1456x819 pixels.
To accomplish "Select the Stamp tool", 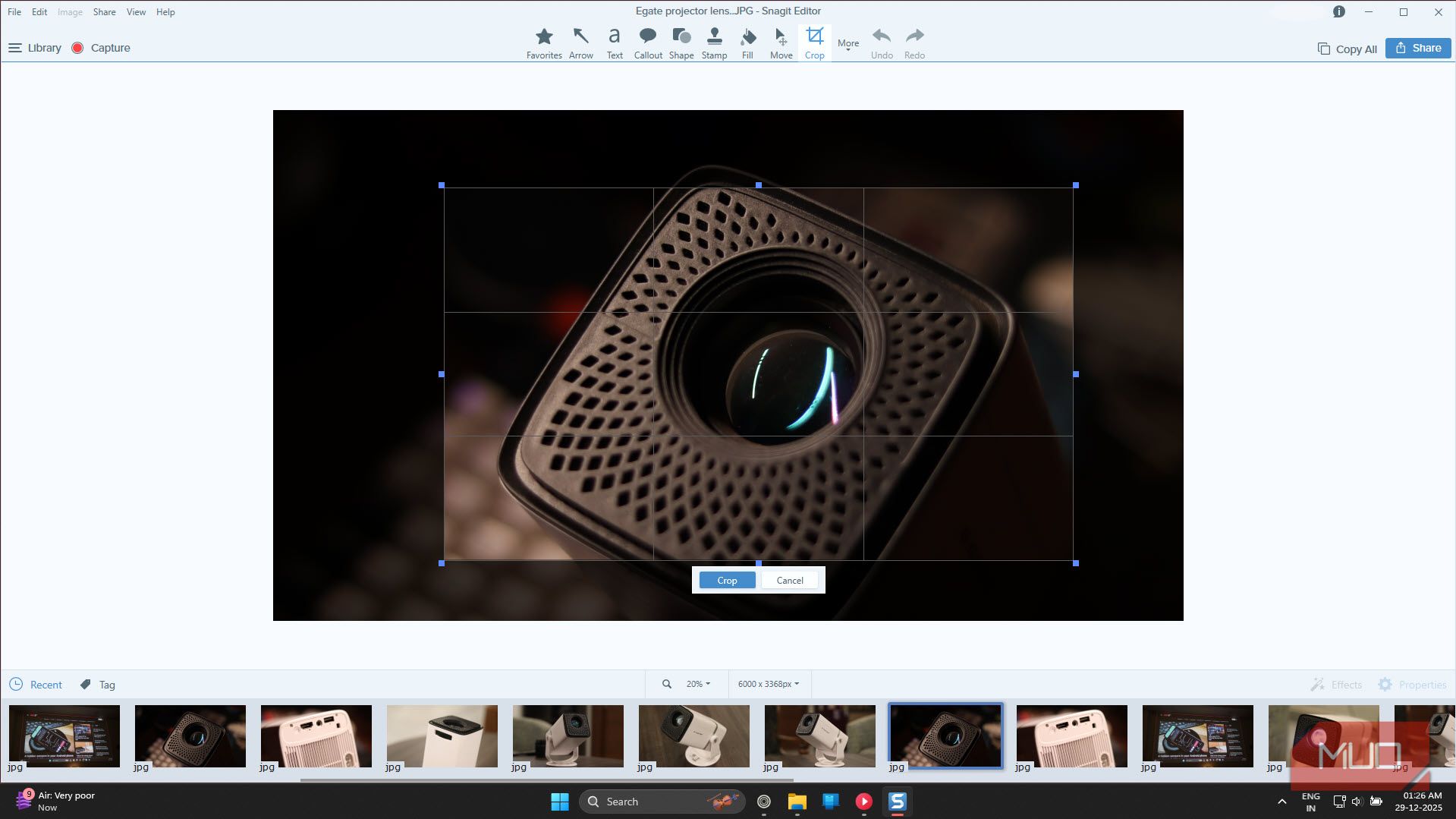I will [x=714, y=43].
